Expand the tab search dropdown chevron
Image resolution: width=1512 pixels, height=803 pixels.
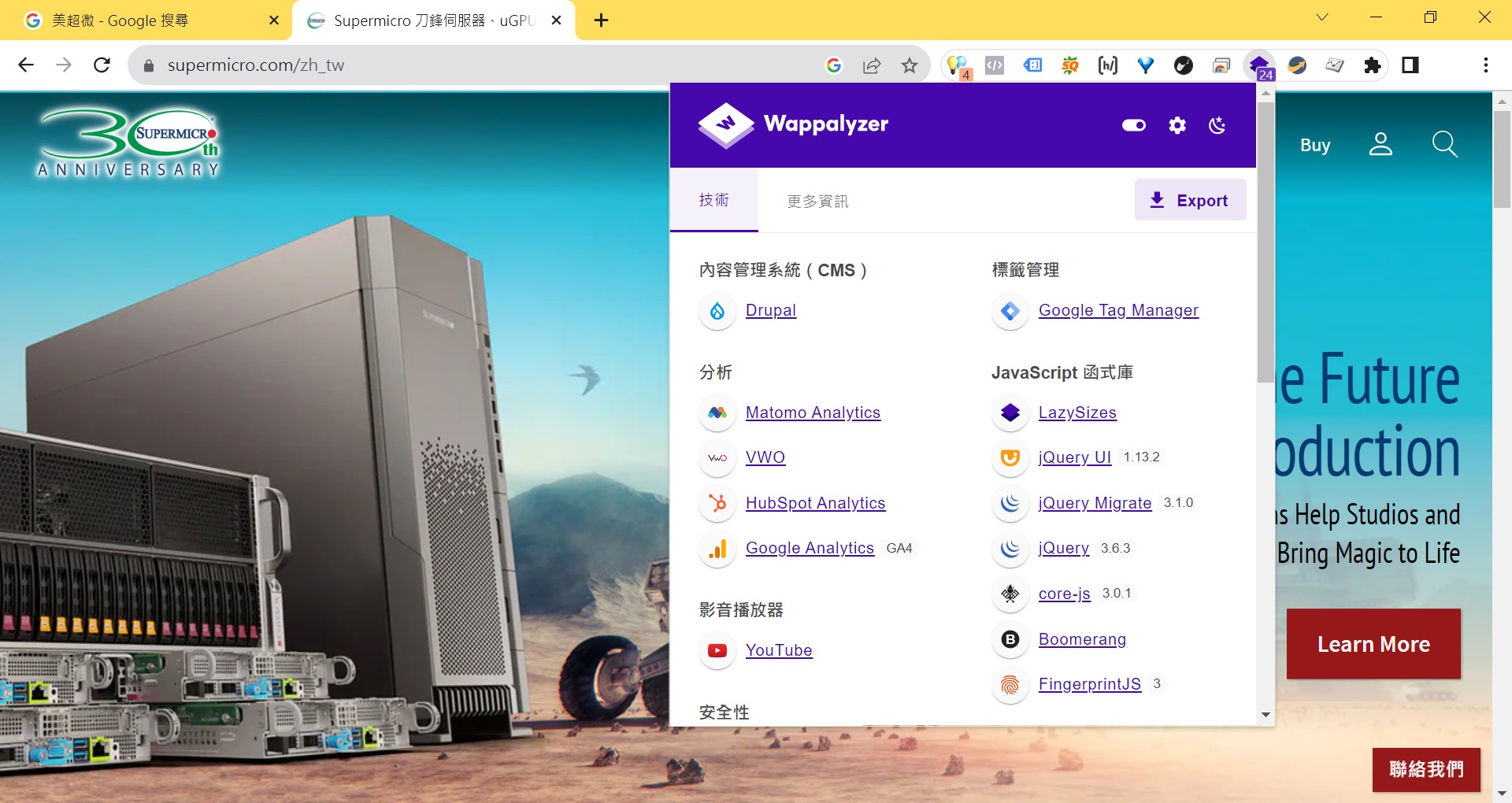1322,17
